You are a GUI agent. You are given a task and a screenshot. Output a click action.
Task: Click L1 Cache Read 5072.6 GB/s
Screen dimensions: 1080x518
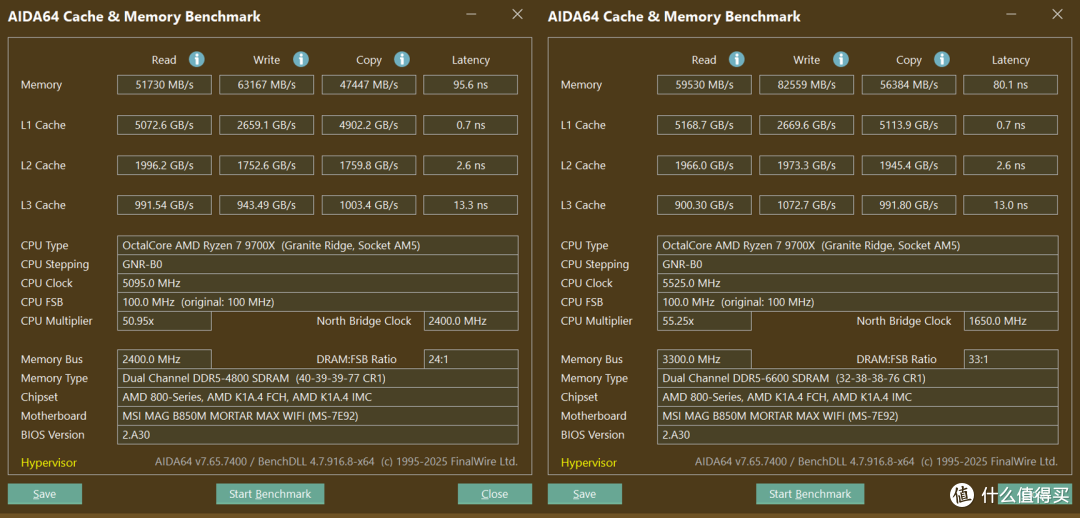(164, 125)
